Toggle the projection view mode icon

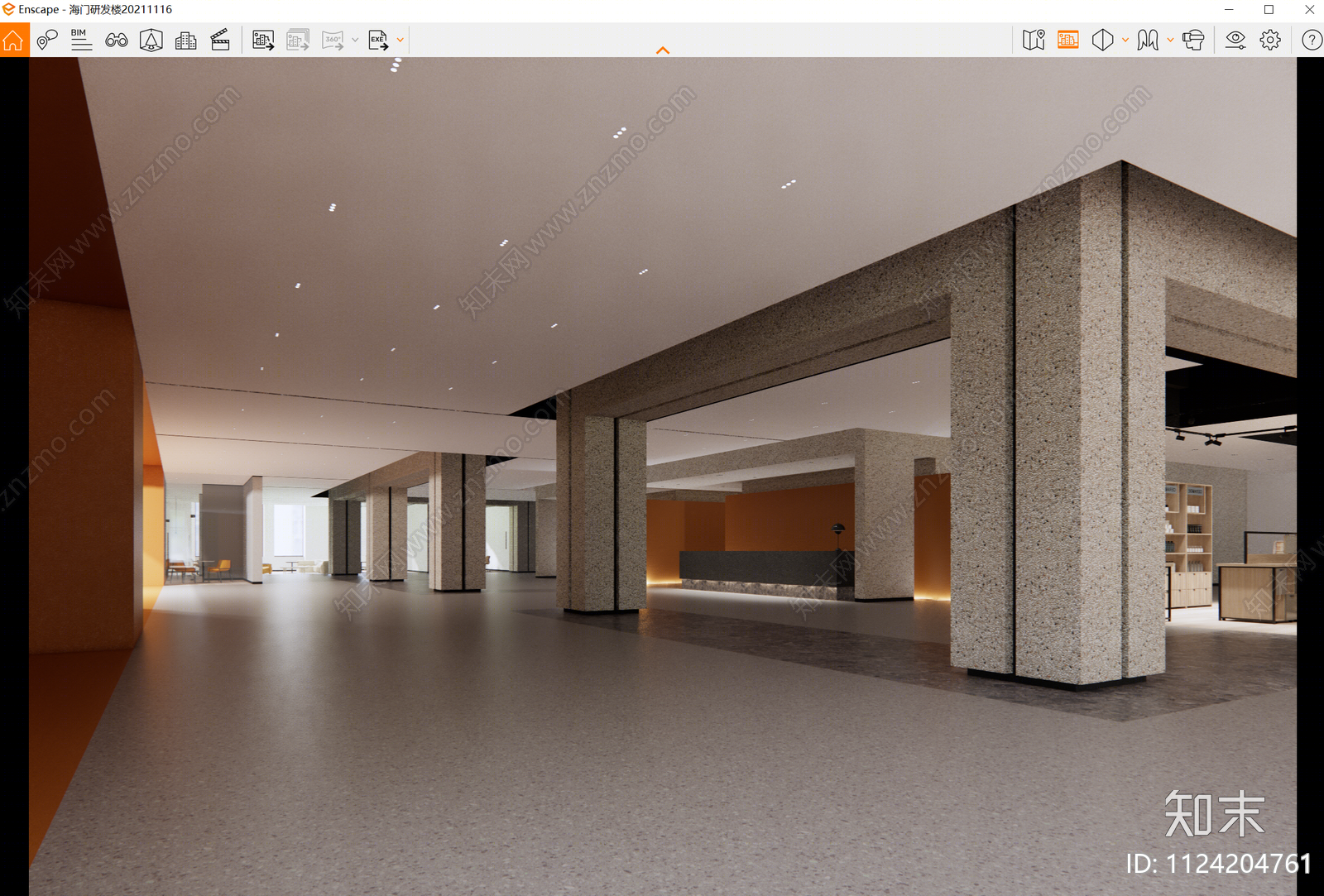point(1103,40)
